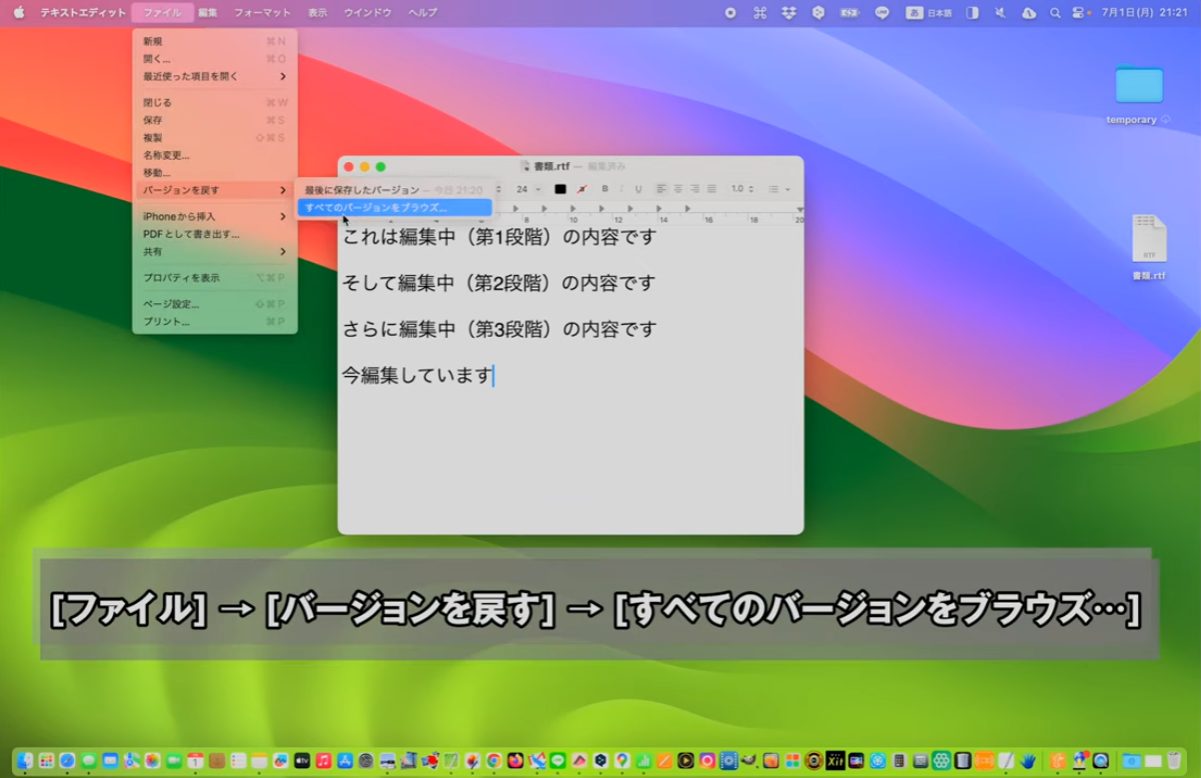Viewport: 1201px width, 778px height.
Task: Open Calendar from the Dock
Action: [196, 761]
